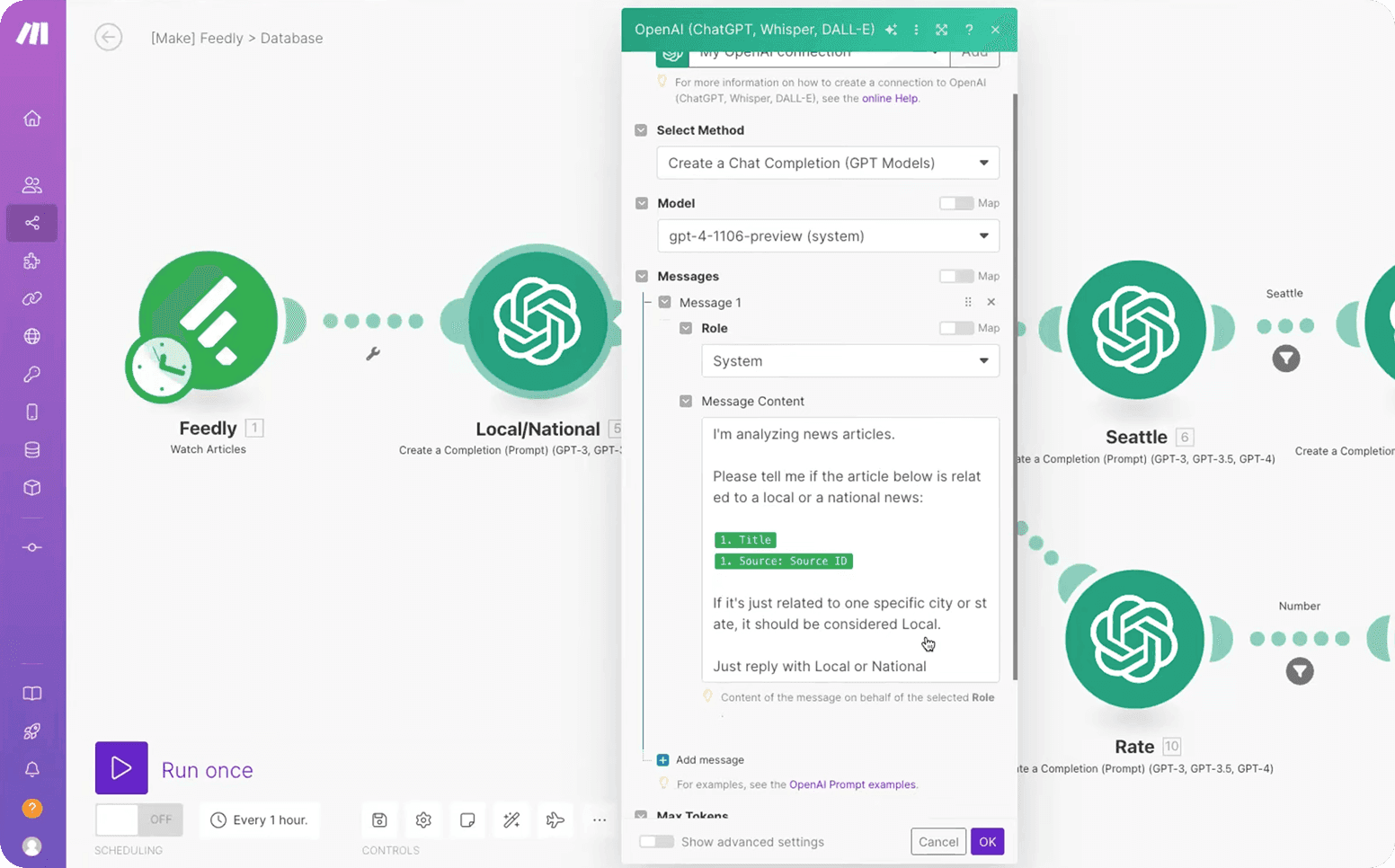Toggle Show advanced settings on
The image size is (1395, 868).
(656, 842)
